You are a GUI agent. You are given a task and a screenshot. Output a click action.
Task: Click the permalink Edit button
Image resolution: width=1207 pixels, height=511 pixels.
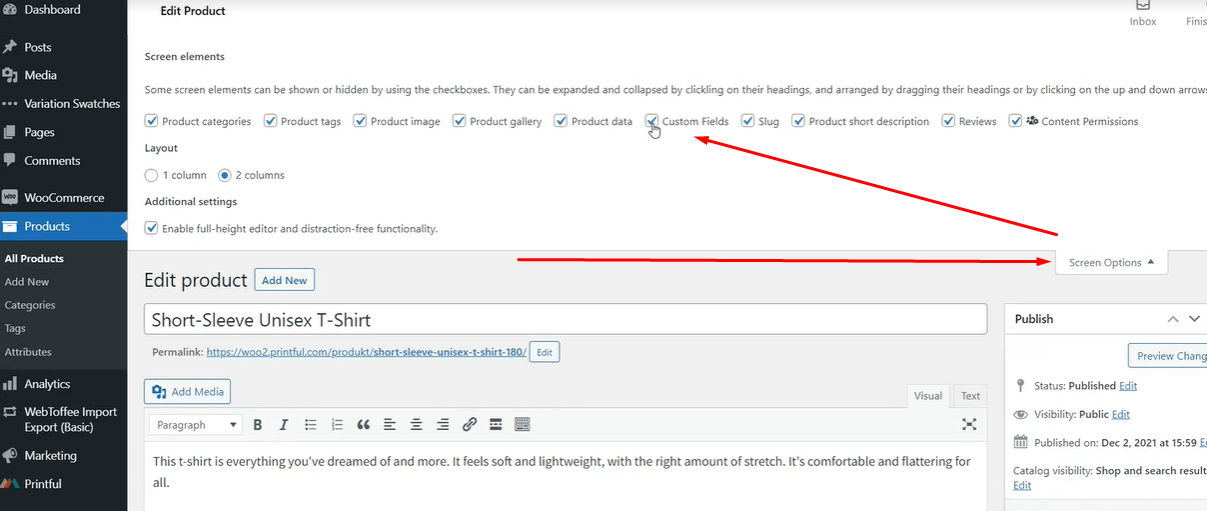click(544, 353)
